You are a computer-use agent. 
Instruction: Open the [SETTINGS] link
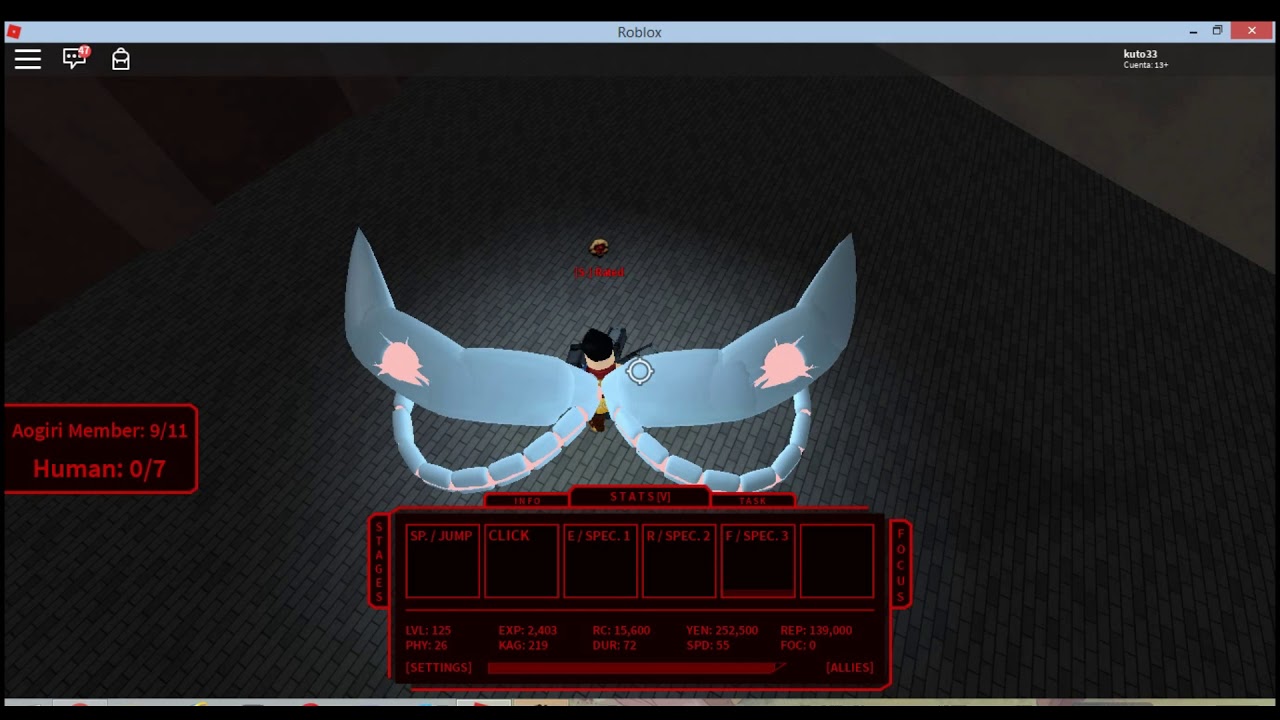(438, 668)
